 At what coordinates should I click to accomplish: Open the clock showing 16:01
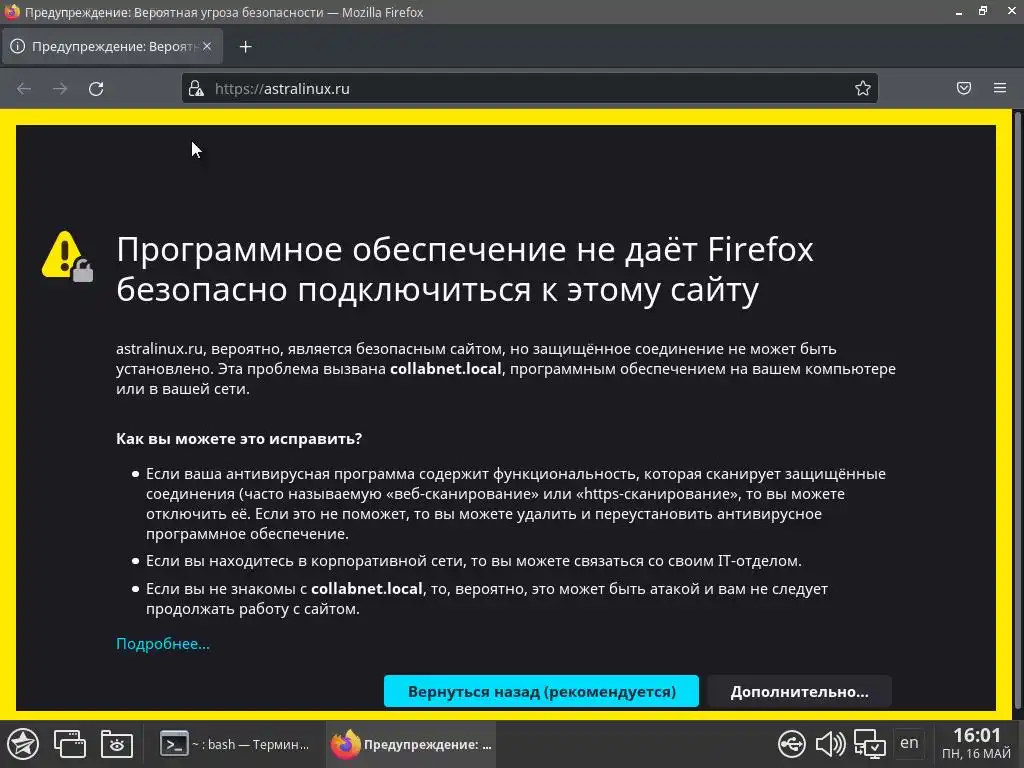click(976, 744)
